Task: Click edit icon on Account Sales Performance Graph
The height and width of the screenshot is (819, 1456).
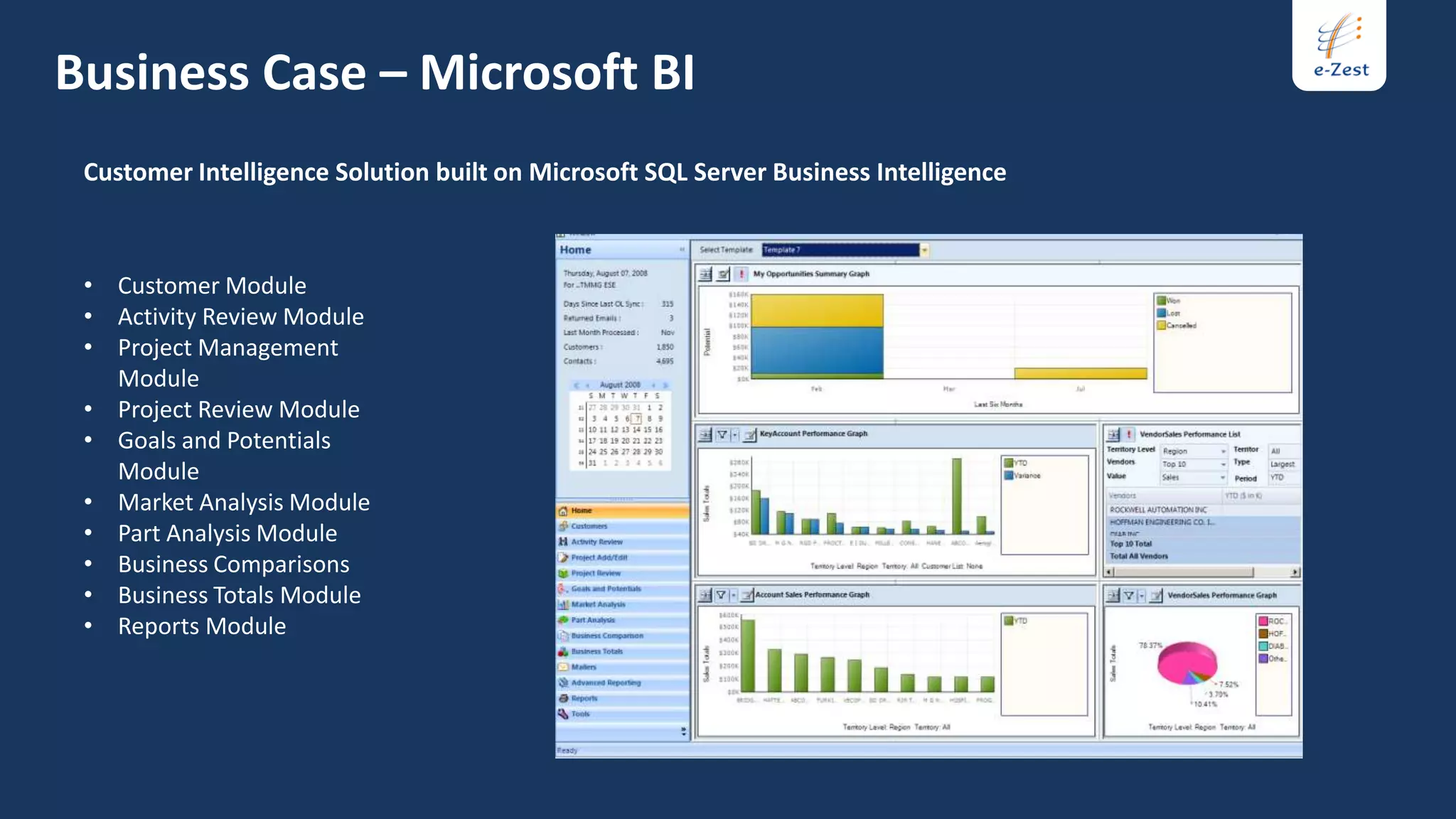Action: [x=747, y=595]
